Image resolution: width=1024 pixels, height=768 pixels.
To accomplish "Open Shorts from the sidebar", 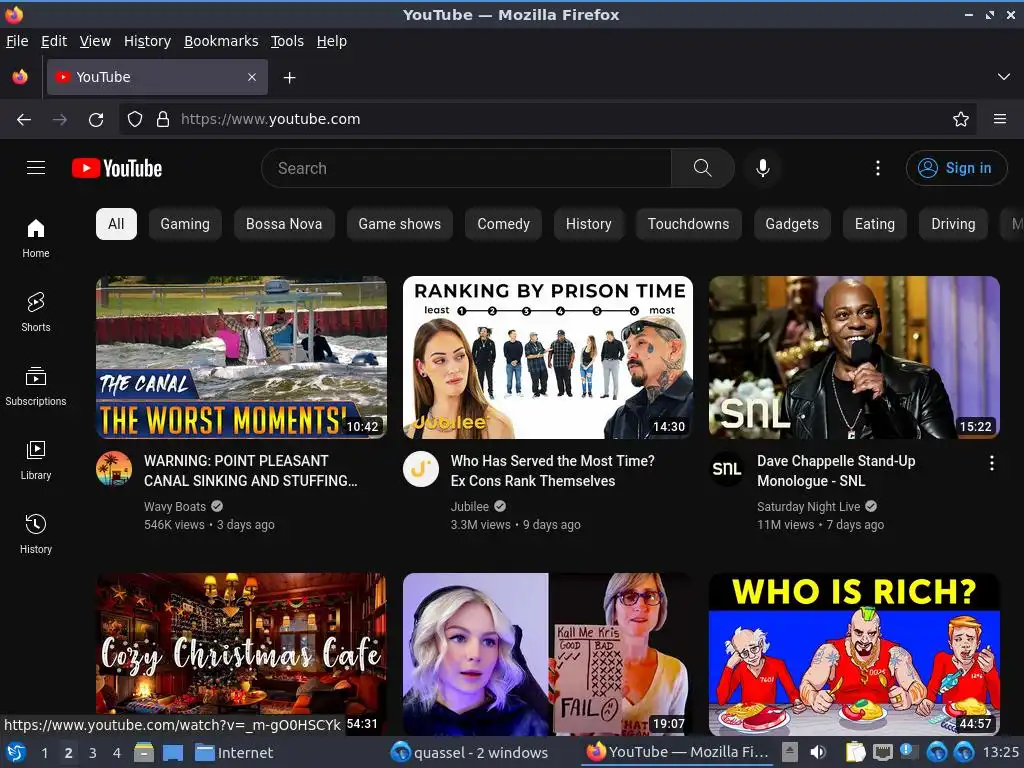I will click(36, 312).
